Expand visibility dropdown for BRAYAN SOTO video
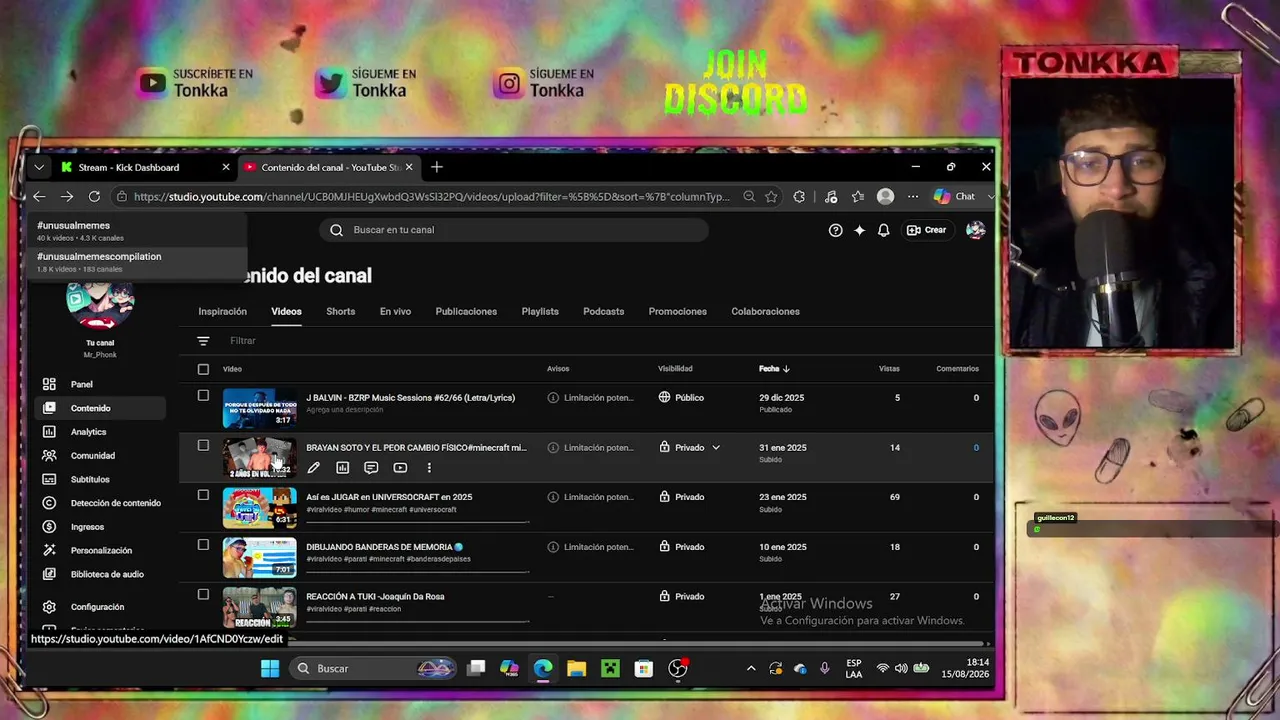The image size is (1280, 720). (716, 448)
